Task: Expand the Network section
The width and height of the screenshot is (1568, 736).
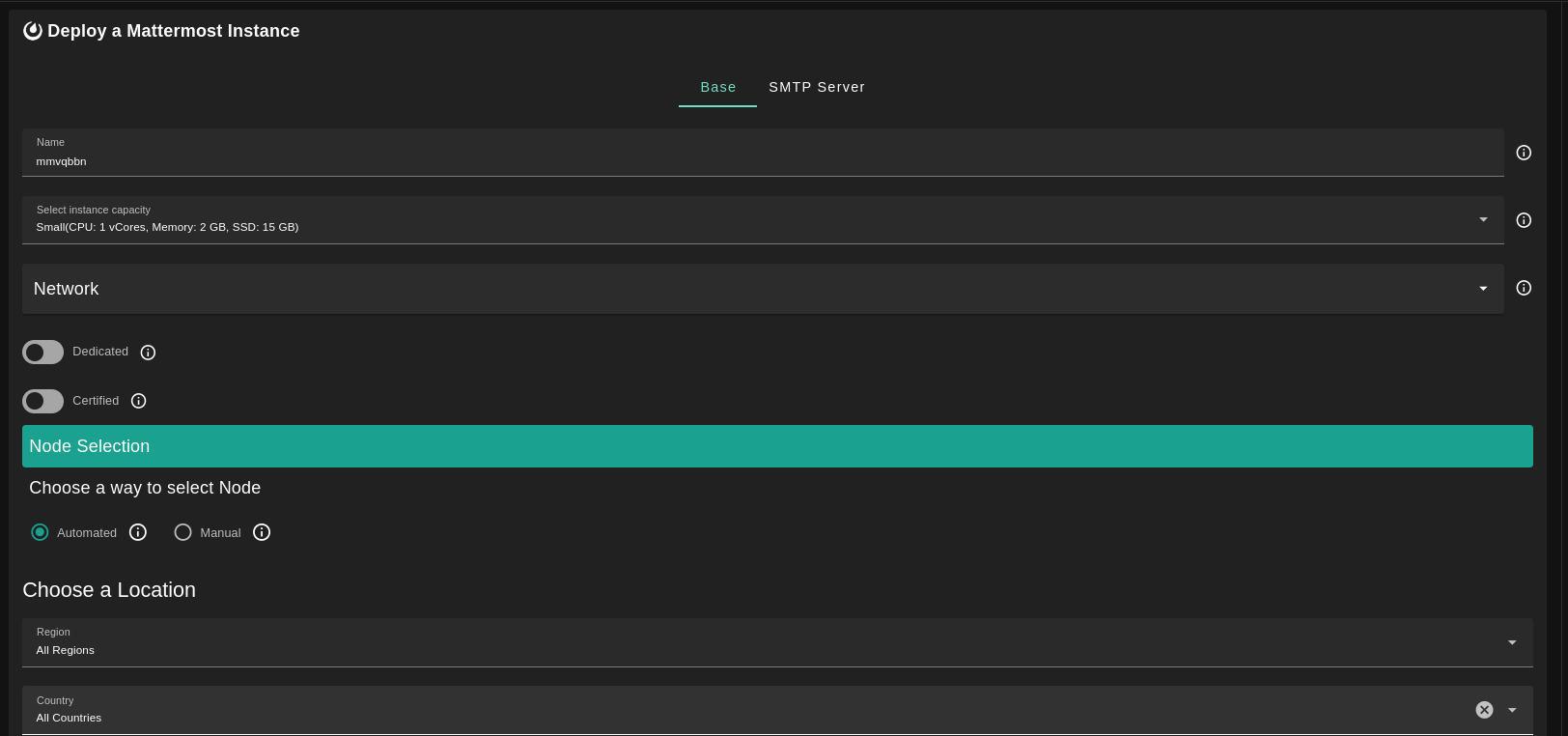Action: pos(1483,289)
